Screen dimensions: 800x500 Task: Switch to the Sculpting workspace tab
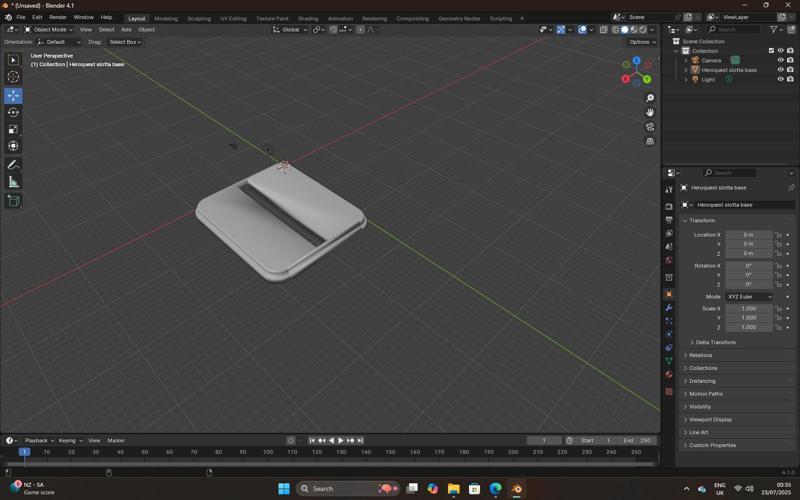tap(199, 18)
